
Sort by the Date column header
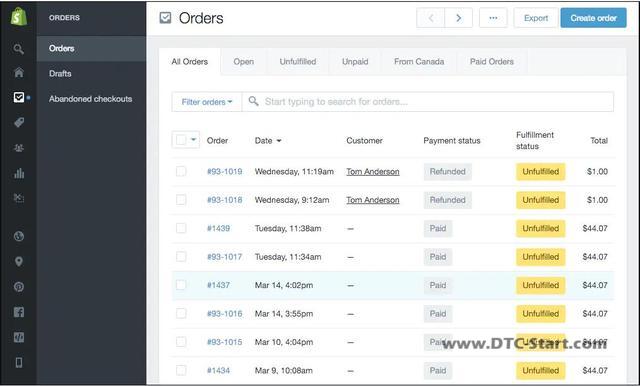tap(268, 140)
